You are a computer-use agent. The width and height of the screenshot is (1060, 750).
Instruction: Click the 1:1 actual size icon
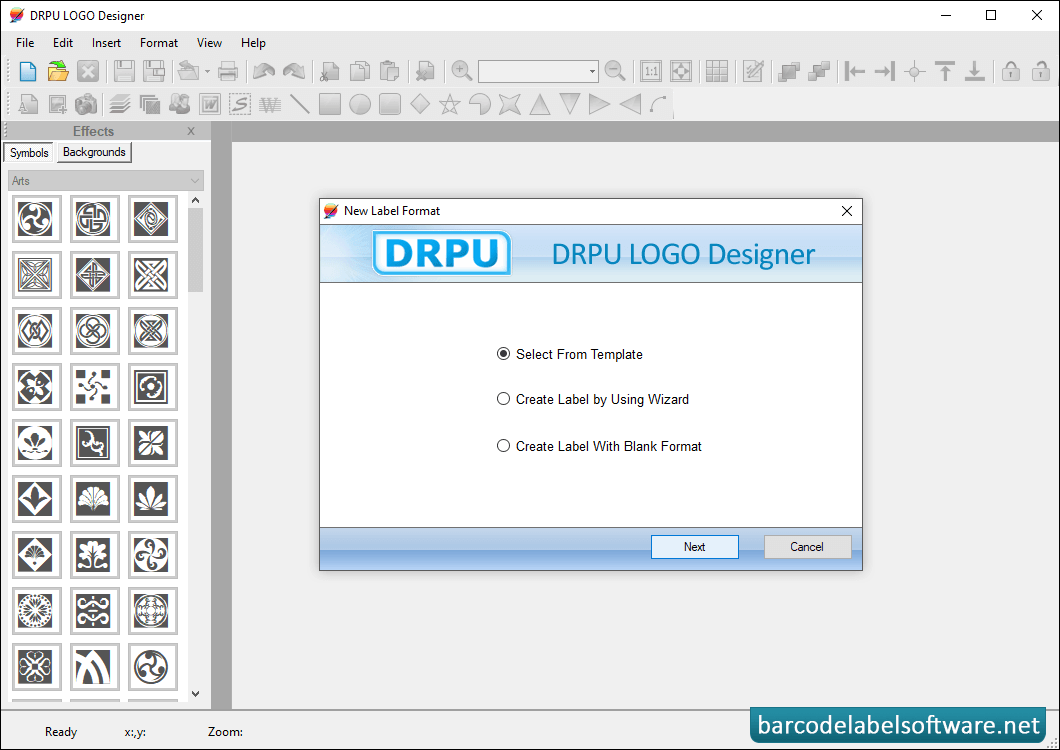pos(651,71)
